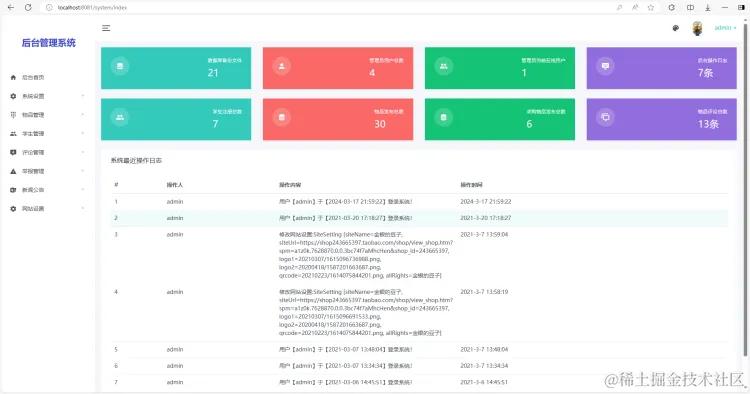Image resolution: width=750 pixels, height=394 pixels.
Task: Click the comment icon beside 评论管理
Action: (x=13, y=153)
